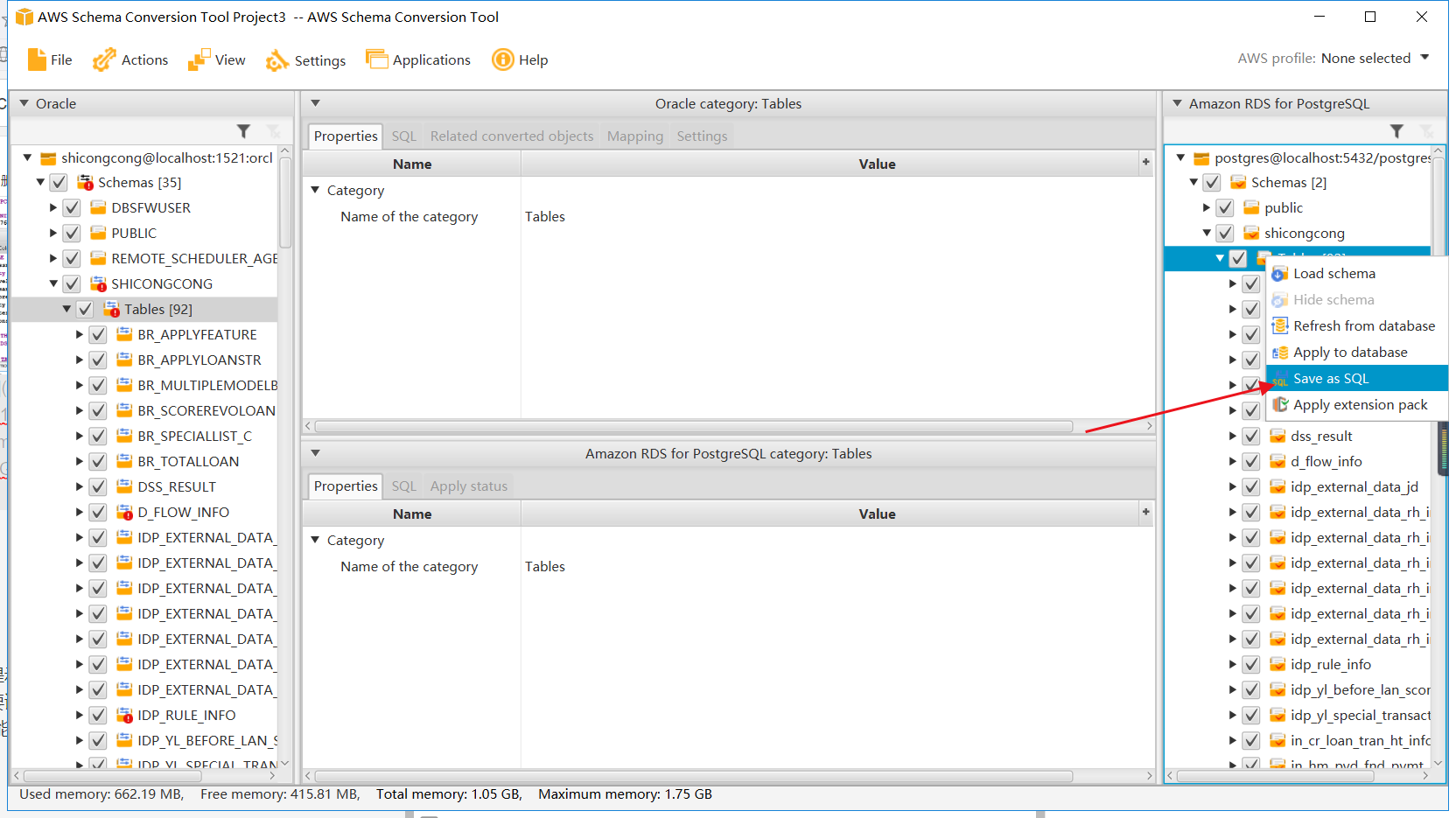Click the Apply to database icon
The image size is (1456, 818).
(x=1279, y=353)
